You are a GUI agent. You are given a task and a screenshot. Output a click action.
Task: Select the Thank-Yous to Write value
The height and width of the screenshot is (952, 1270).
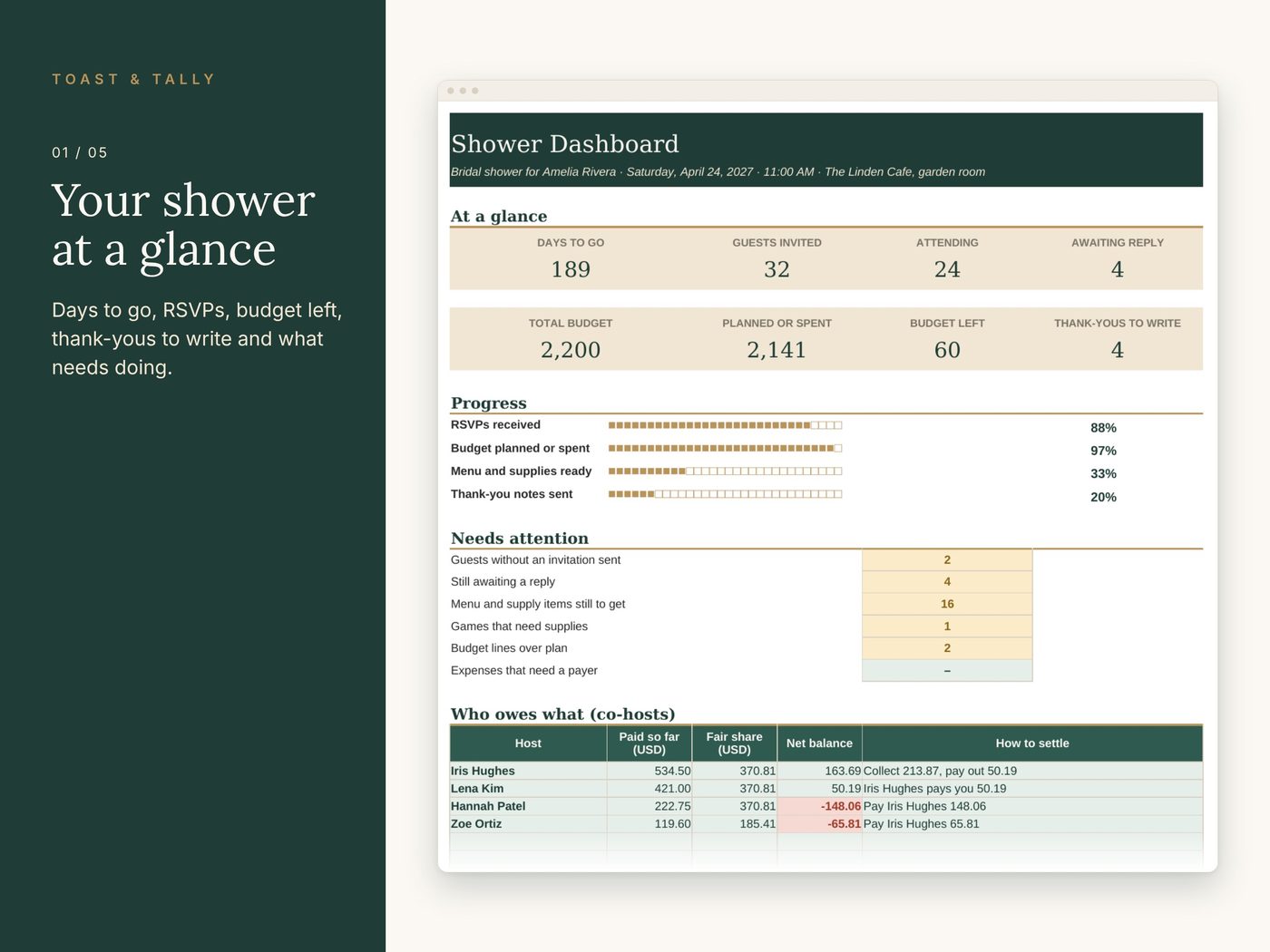point(1118,350)
